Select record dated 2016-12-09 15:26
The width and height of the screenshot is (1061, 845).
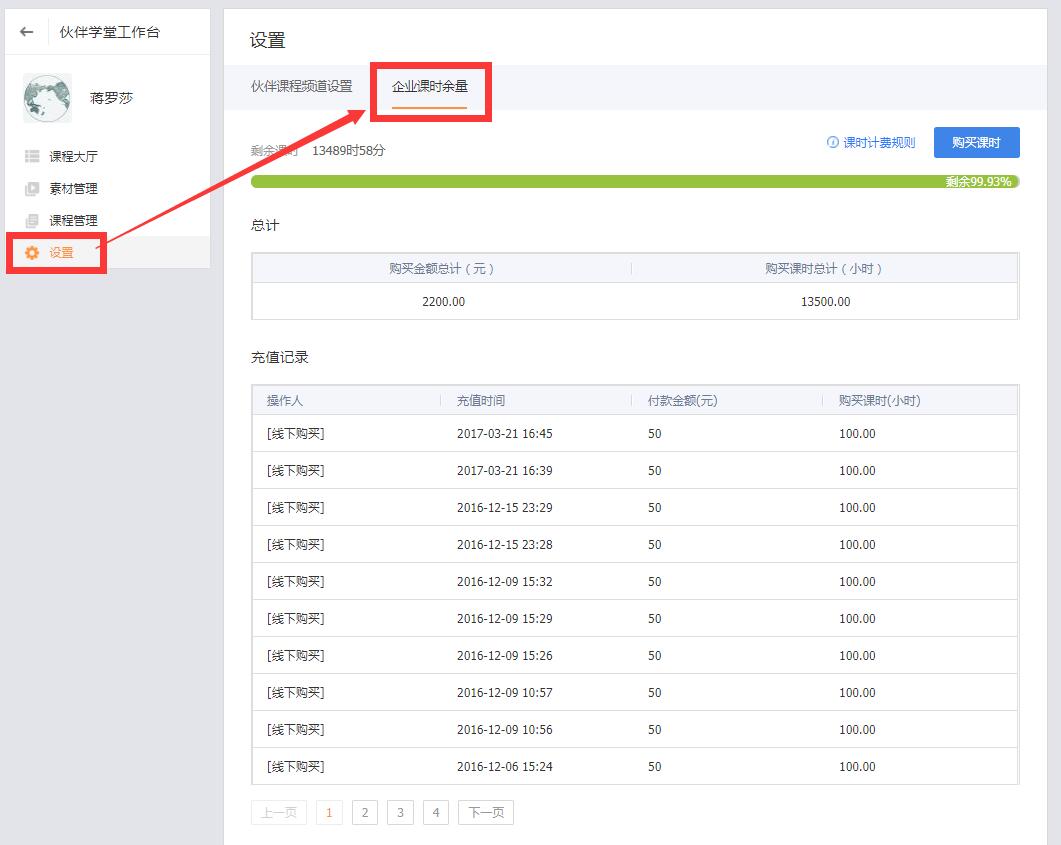[635, 656]
